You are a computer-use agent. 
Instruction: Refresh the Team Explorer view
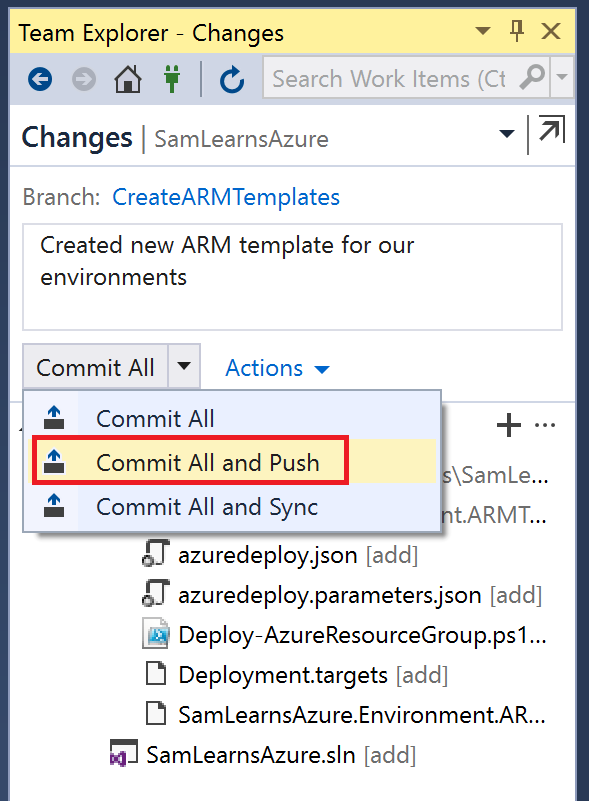click(232, 78)
